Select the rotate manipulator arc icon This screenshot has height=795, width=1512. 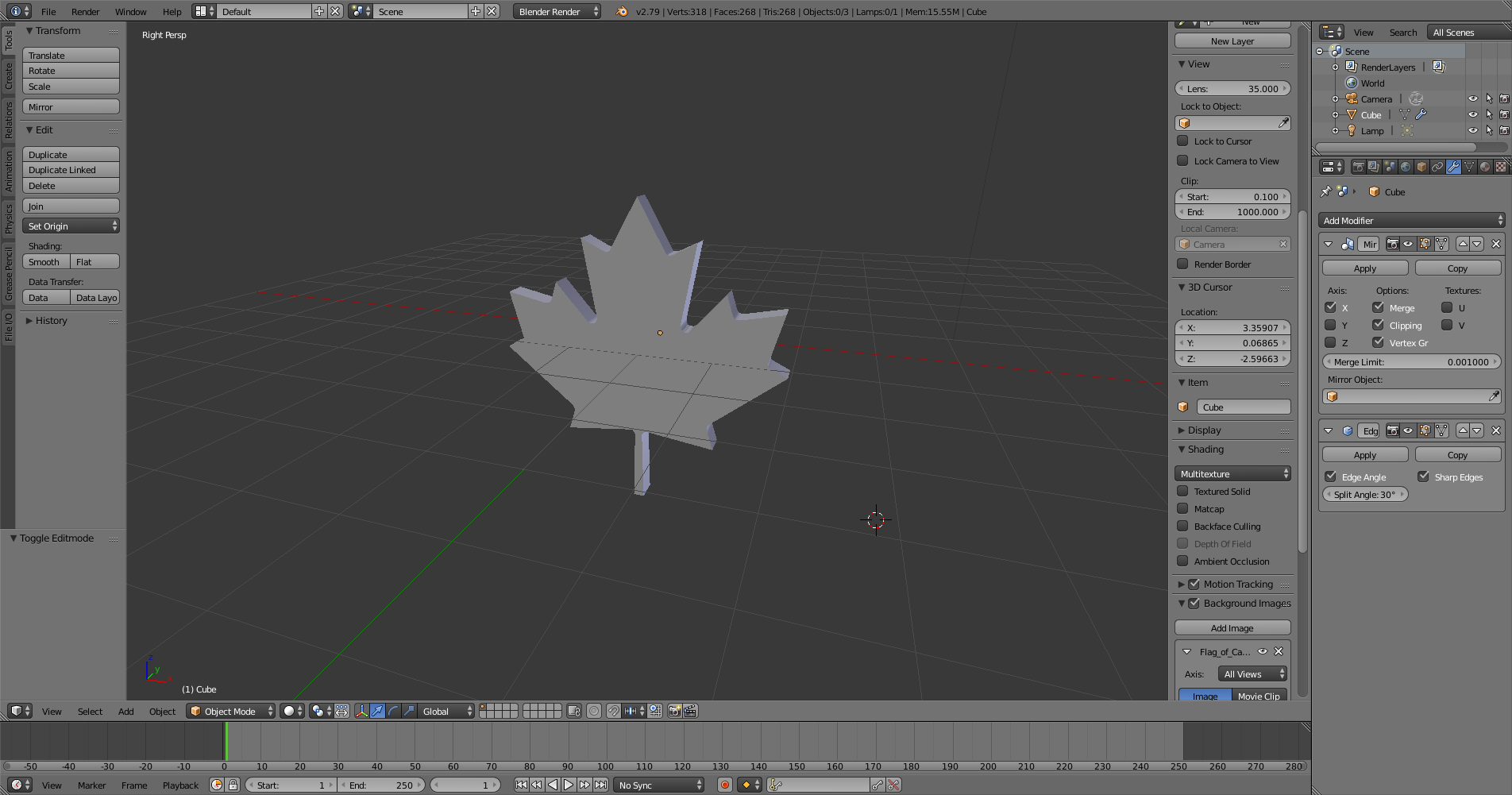393,711
